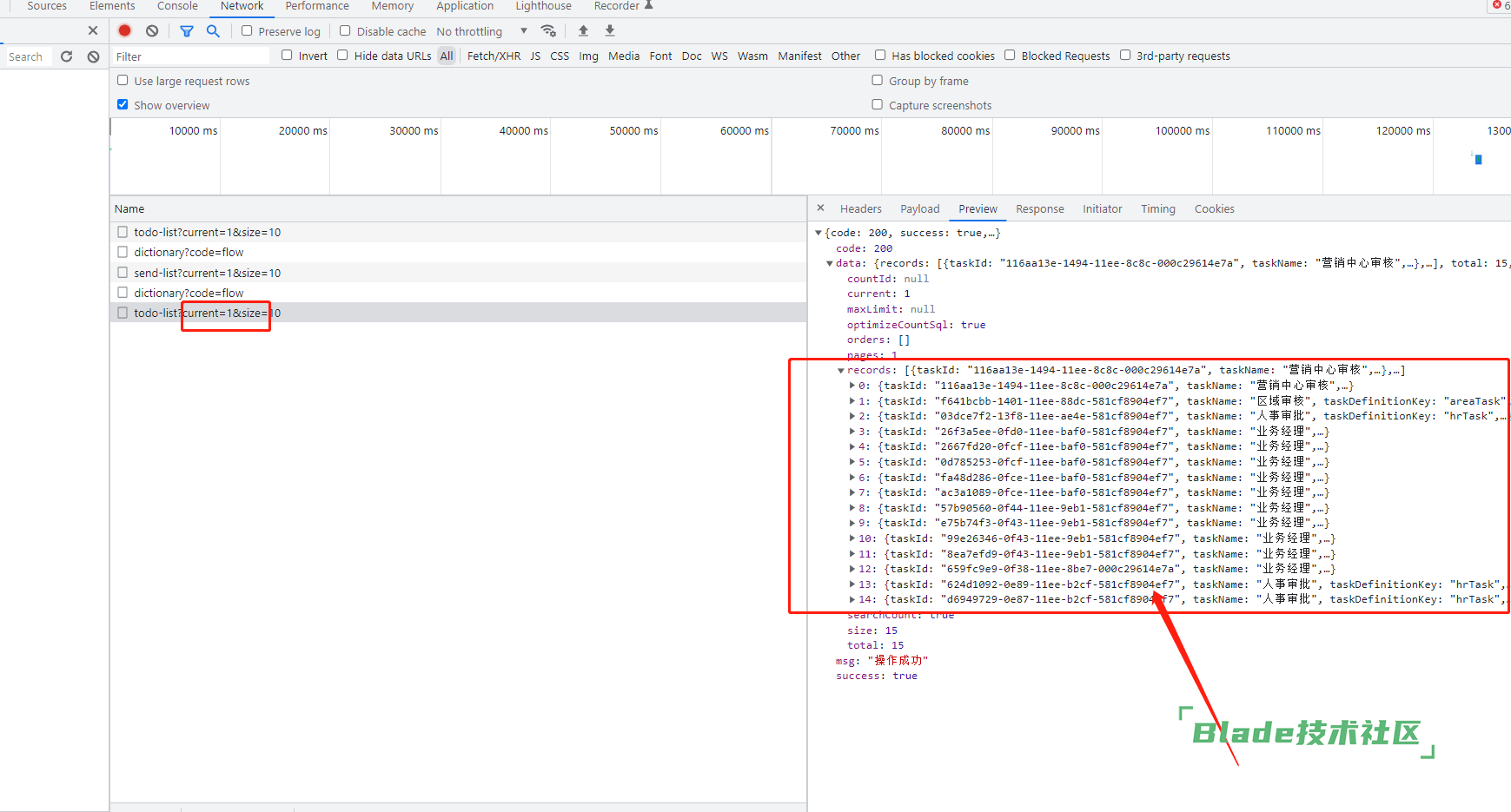The height and width of the screenshot is (812, 1511).
Task: Filter requests by Img
Action: point(589,56)
